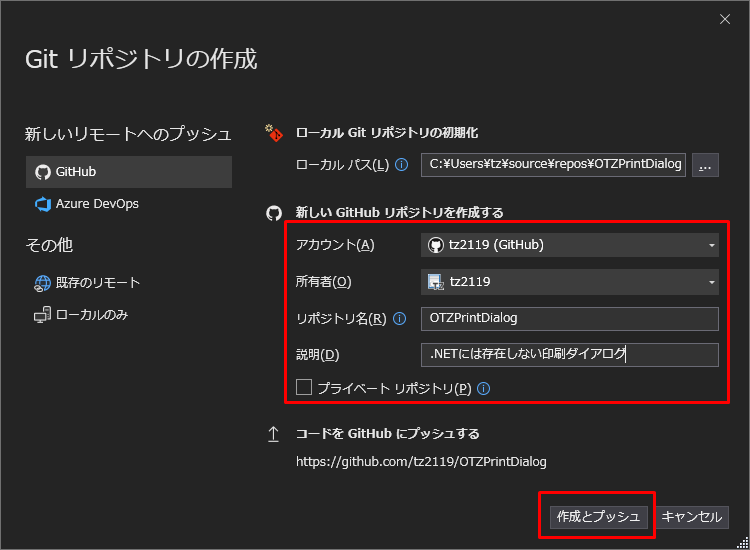This screenshot has height=550, width=750.
Task: Click the info icon next to リポジトリ名
Action: 399,319
